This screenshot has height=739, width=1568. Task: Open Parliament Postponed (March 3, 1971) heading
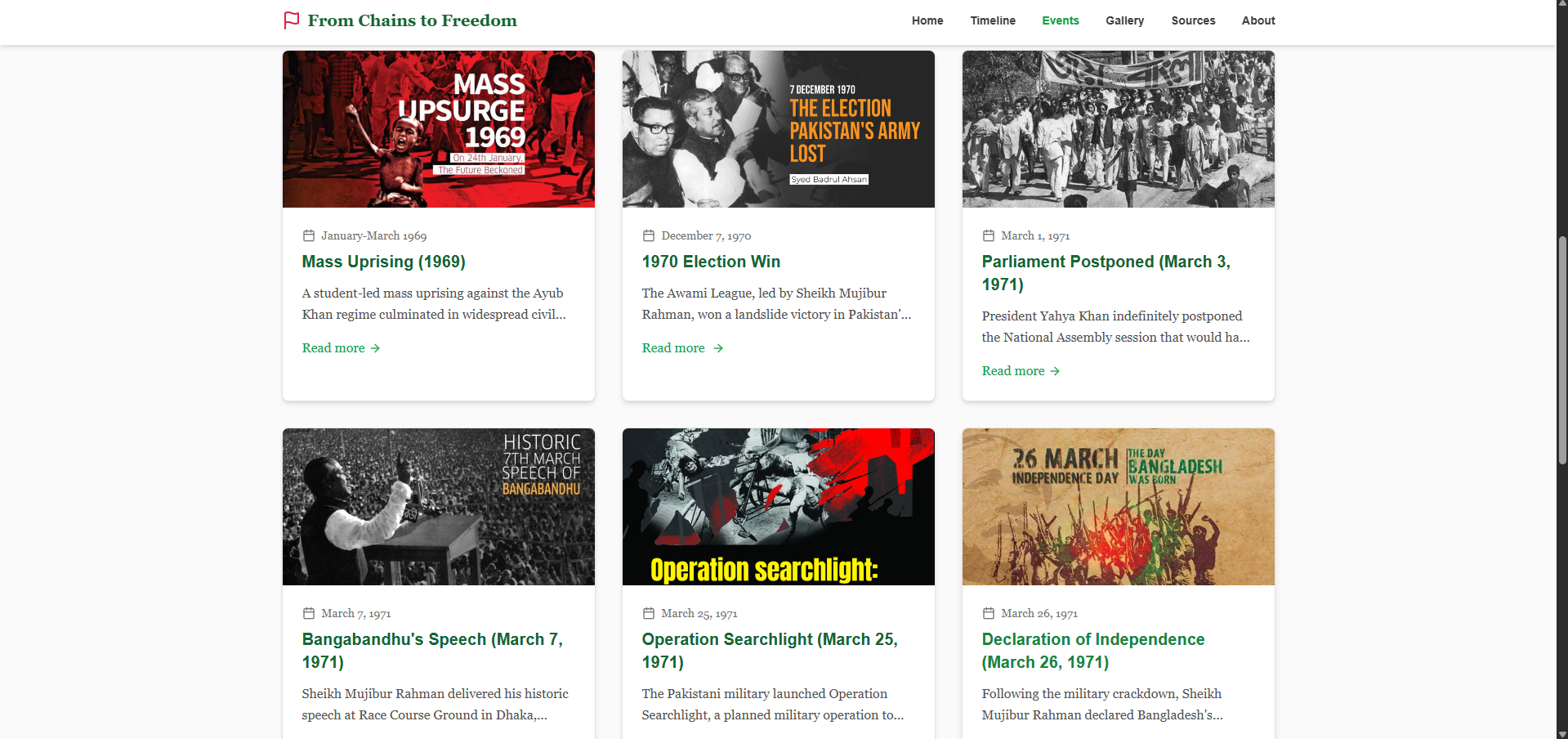(1106, 273)
